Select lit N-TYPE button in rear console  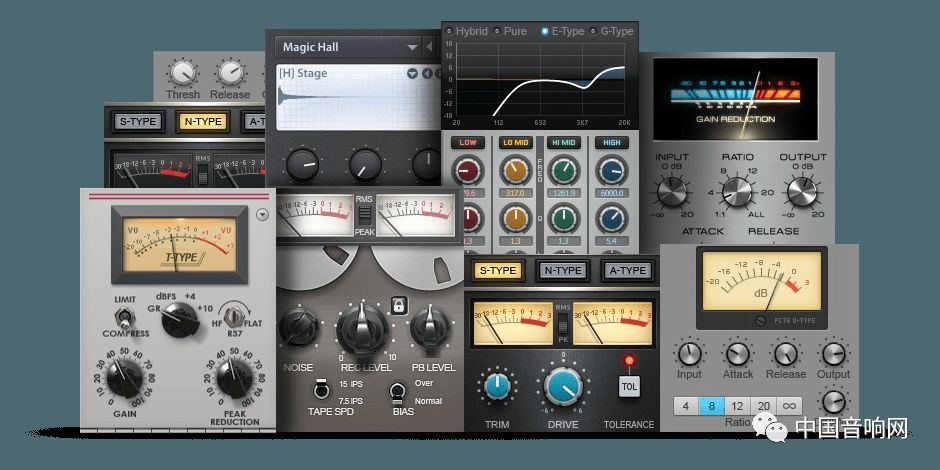coord(203,122)
